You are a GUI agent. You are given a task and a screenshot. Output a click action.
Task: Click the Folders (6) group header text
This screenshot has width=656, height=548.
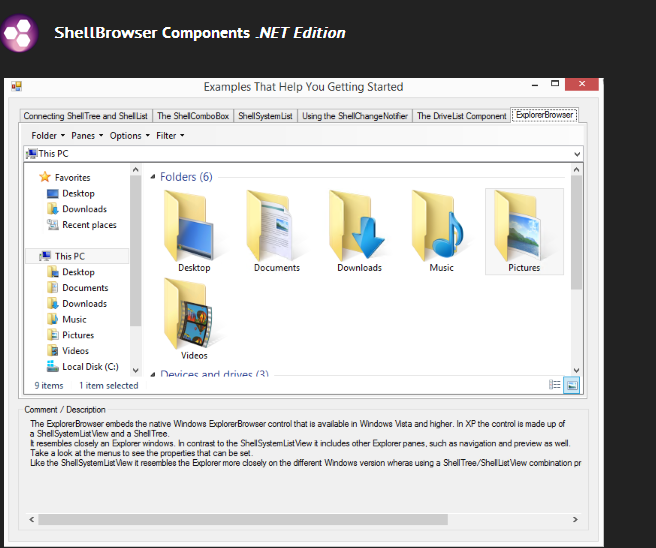[x=186, y=177]
